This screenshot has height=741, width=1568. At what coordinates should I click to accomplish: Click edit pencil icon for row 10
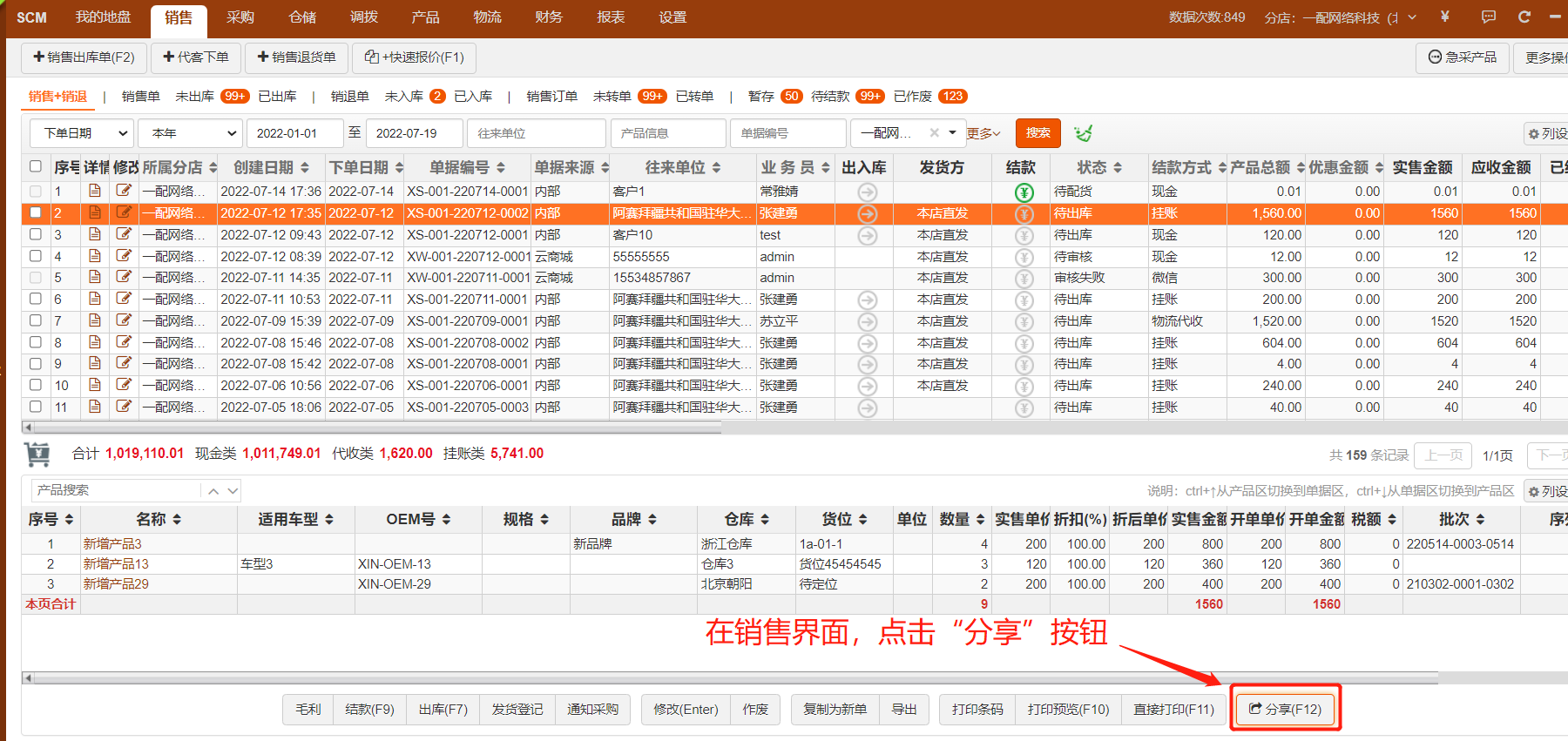pyautogui.click(x=124, y=385)
